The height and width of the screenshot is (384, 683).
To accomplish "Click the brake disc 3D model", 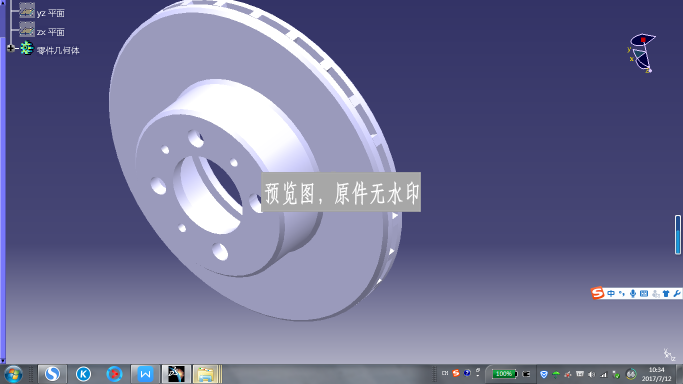I will coord(255,161).
